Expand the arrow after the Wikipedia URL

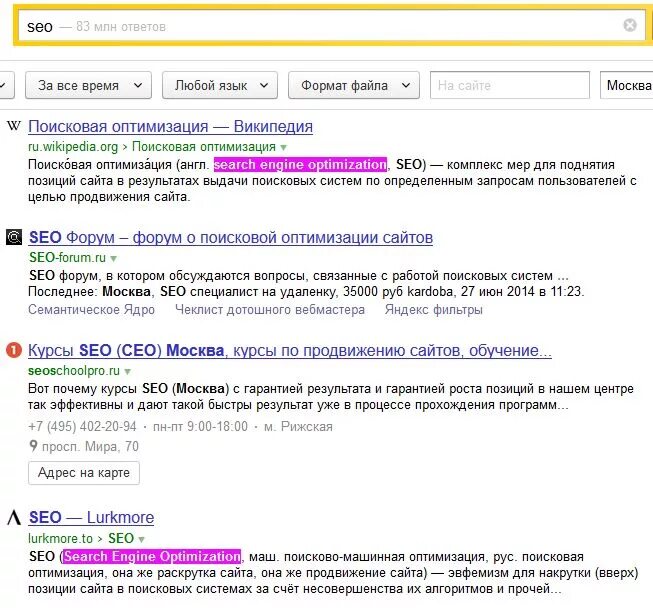pyautogui.click(x=284, y=147)
